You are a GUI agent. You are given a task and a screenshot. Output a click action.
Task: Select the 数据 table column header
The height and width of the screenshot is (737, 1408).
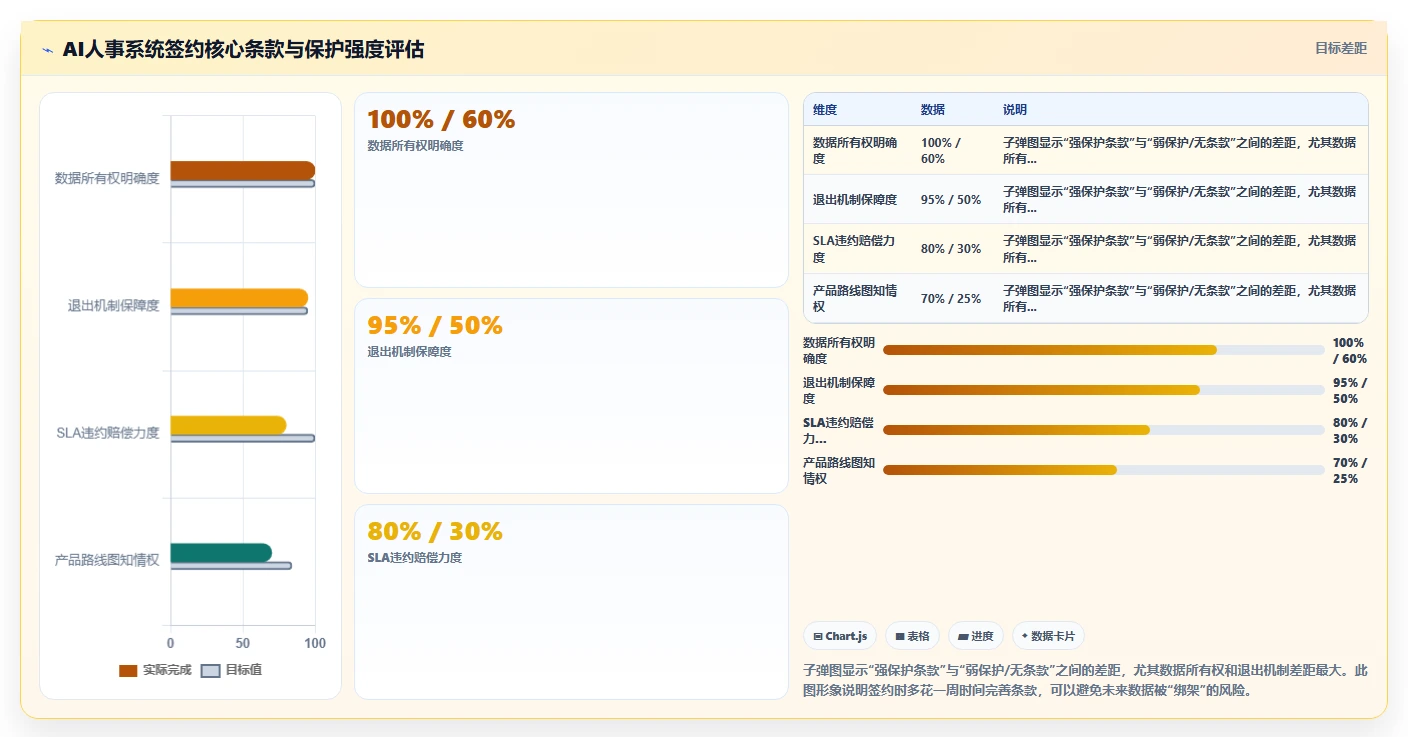(x=933, y=110)
